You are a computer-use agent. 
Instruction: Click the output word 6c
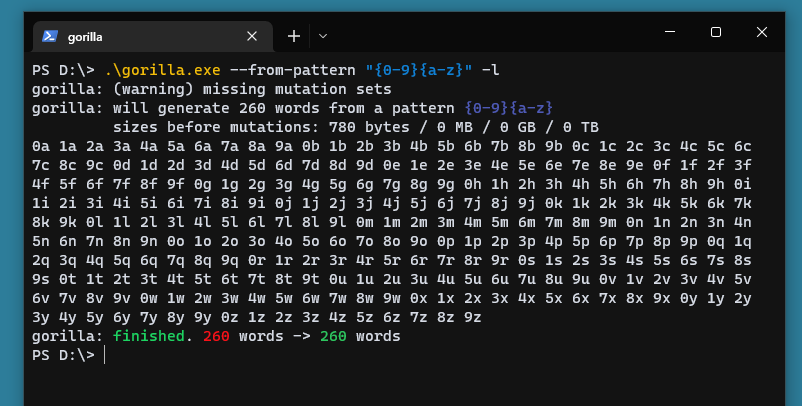[743, 147]
